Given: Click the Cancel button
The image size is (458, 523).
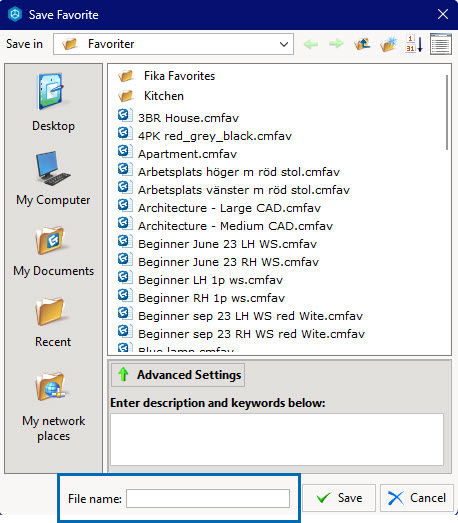Looking at the screenshot, I should (417, 498).
